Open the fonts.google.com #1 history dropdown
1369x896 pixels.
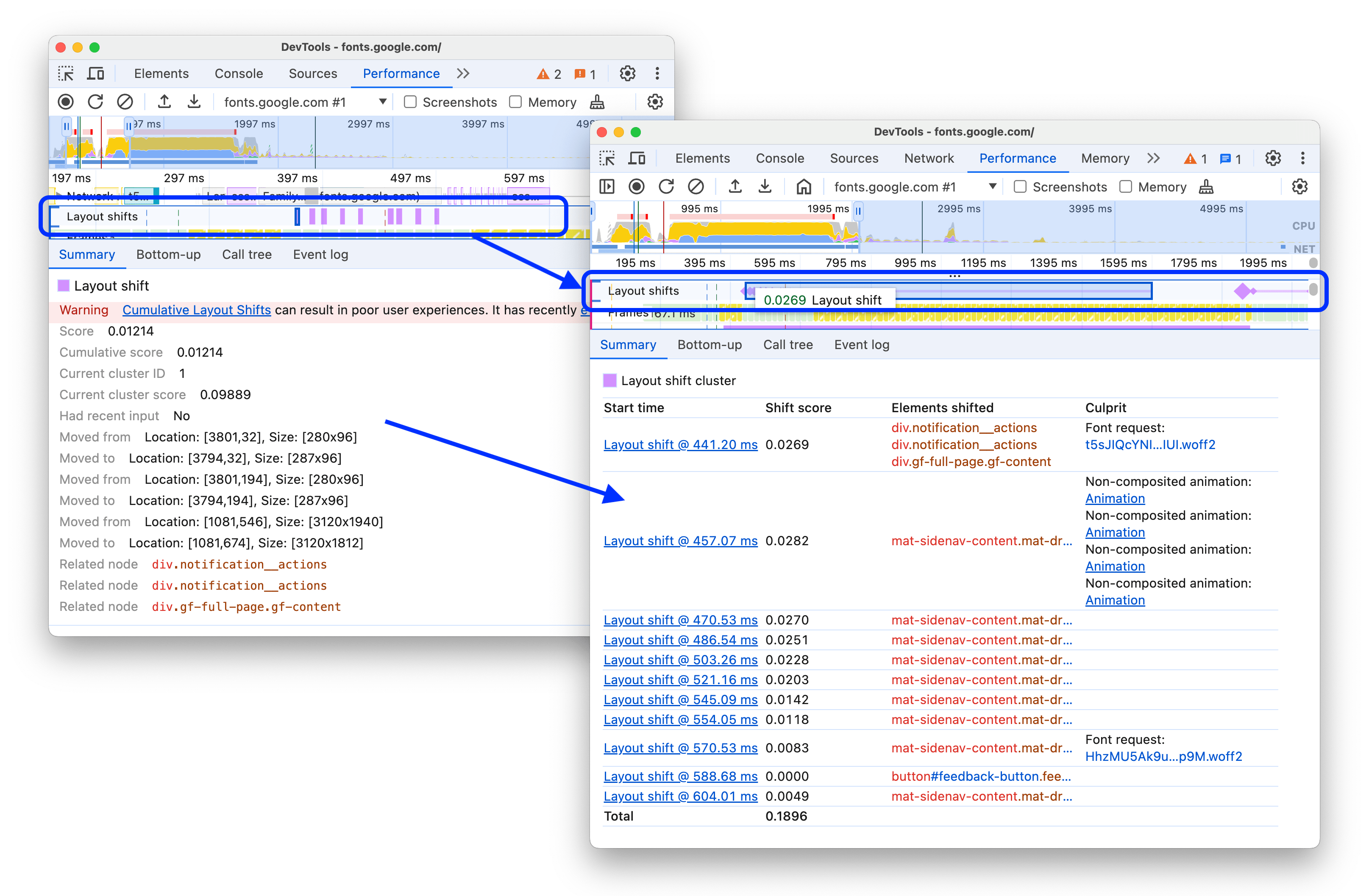click(x=993, y=186)
